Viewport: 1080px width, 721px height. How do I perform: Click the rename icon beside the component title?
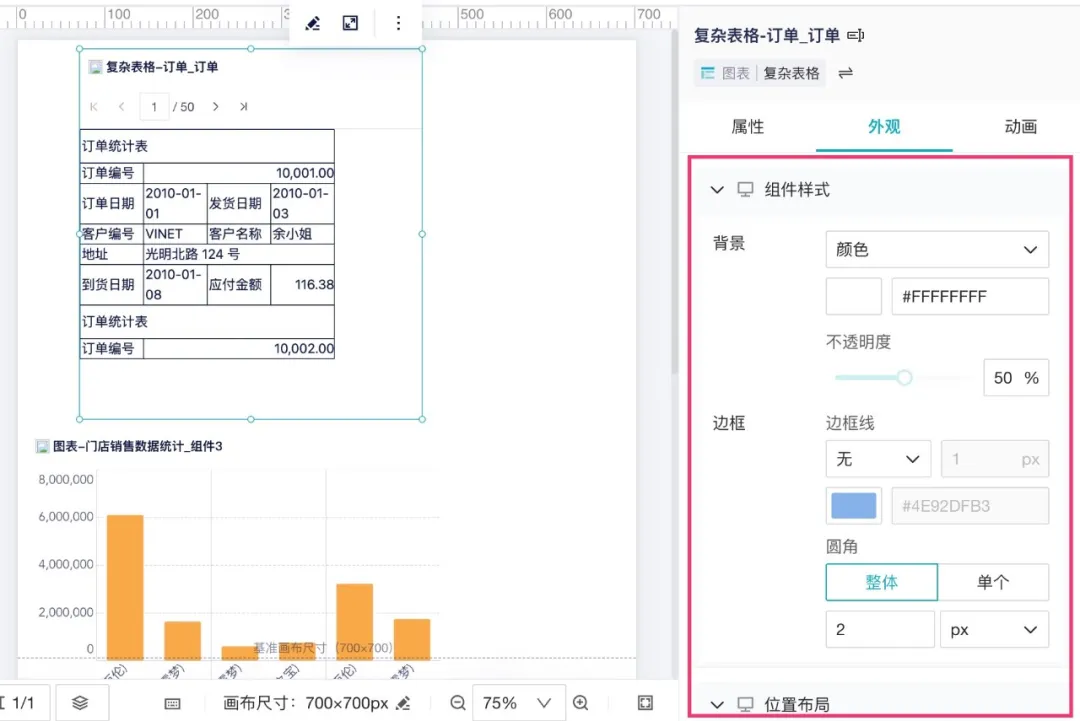click(x=855, y=36)
